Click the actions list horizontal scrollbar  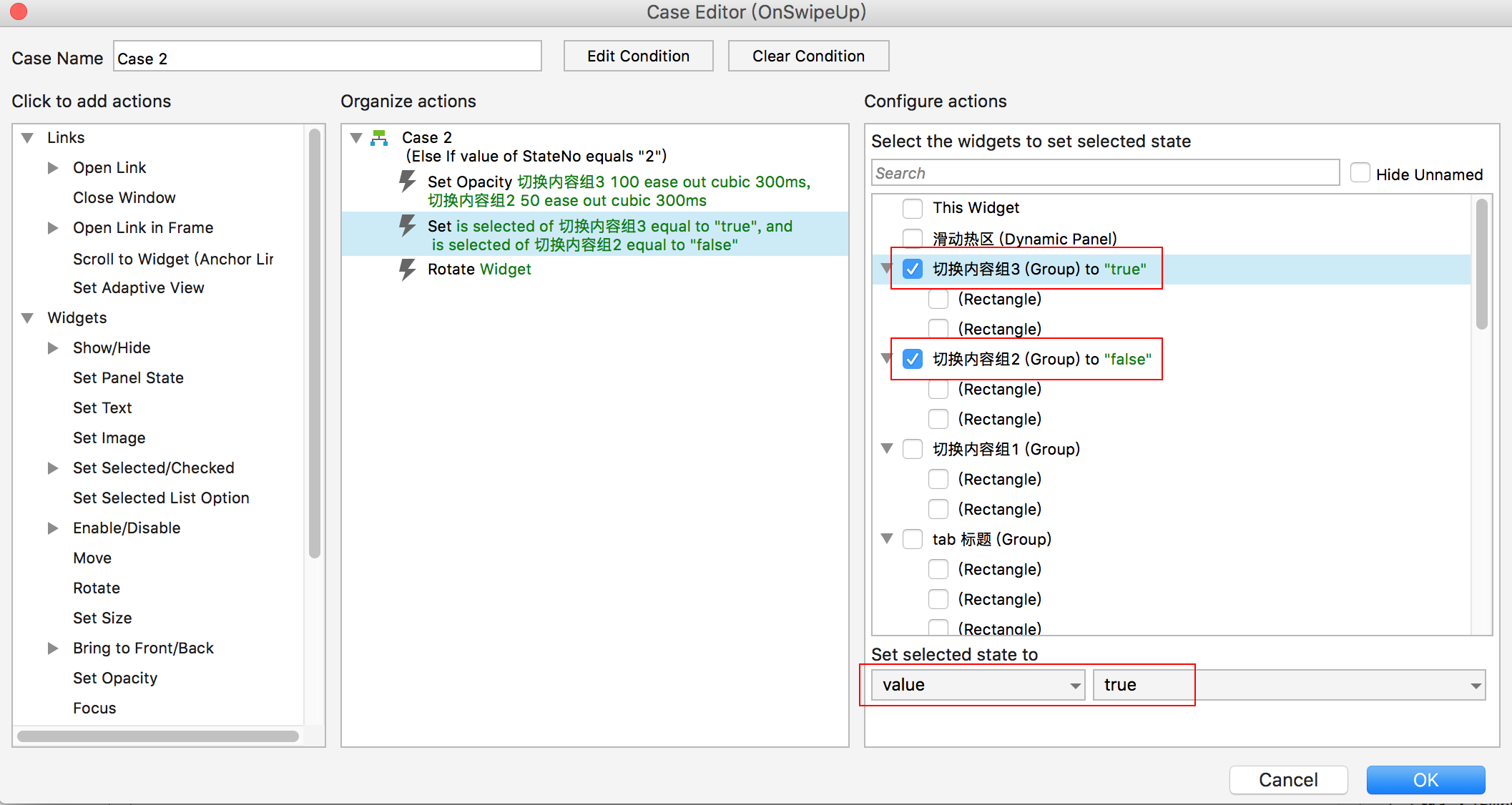tap(157, 736)
